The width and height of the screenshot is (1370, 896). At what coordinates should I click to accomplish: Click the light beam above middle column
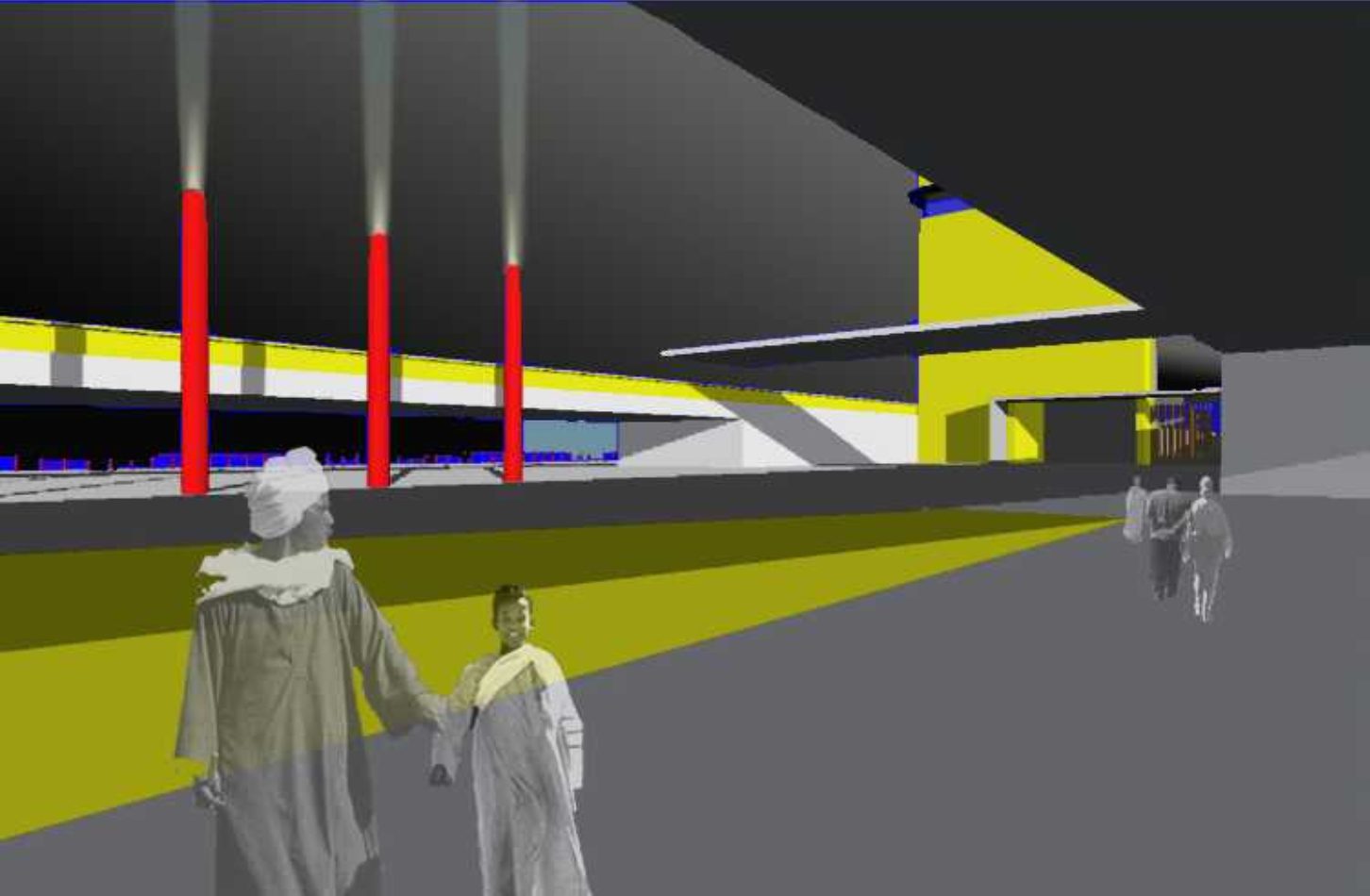377,113
